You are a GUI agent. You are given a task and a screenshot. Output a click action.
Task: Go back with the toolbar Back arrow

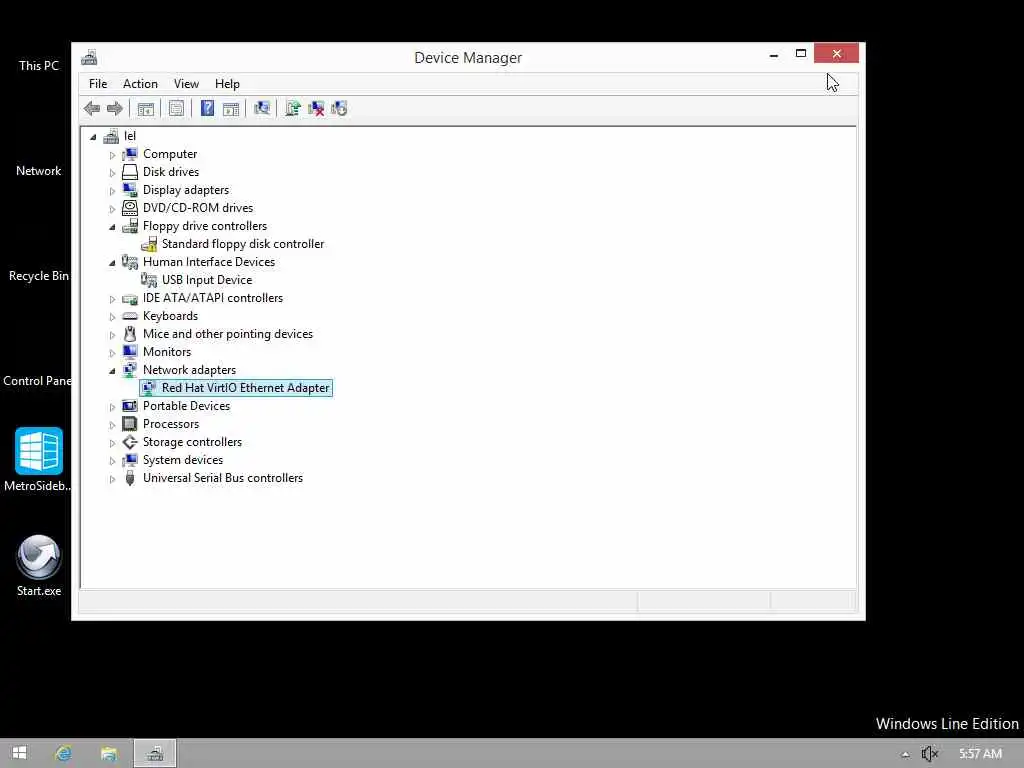coord(92,108)
